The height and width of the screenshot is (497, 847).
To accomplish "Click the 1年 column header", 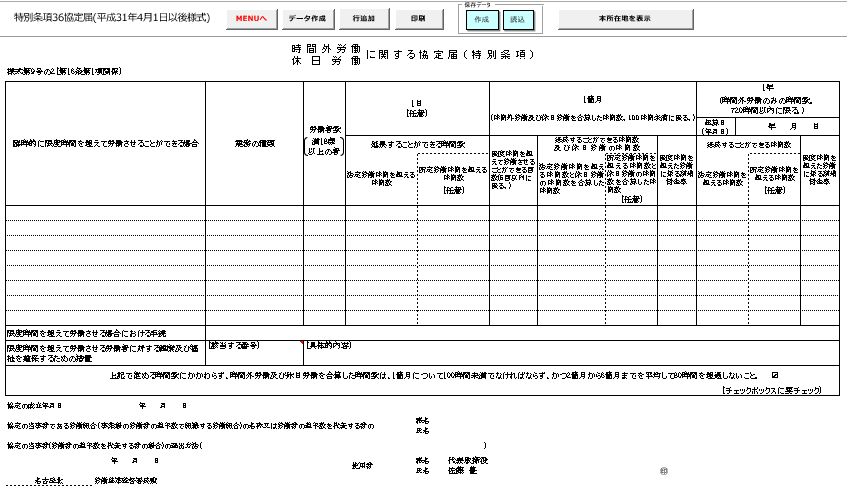I will tap(768, 99).
